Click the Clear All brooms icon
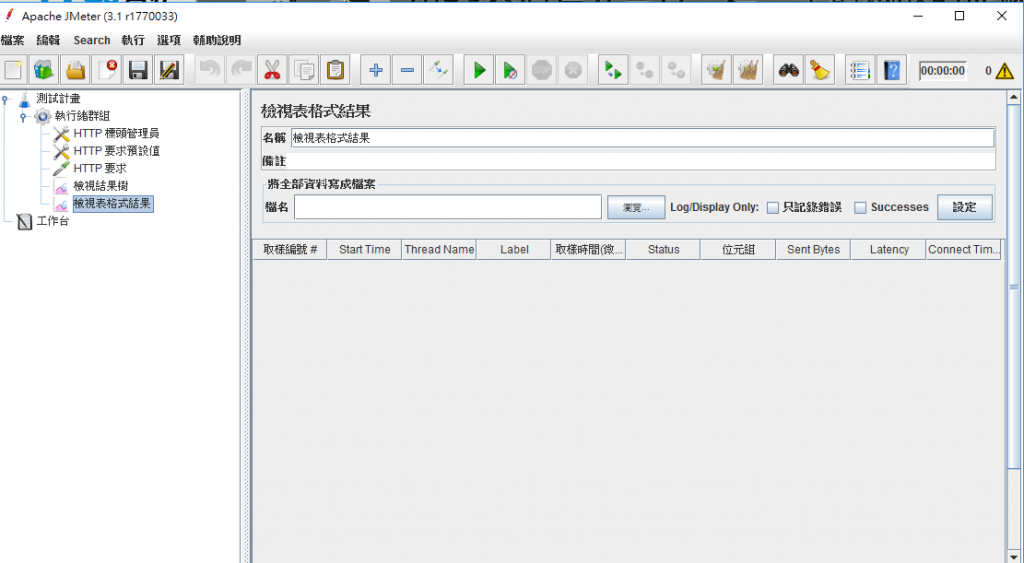This screenshot has width=1024, height=563. 748,70
